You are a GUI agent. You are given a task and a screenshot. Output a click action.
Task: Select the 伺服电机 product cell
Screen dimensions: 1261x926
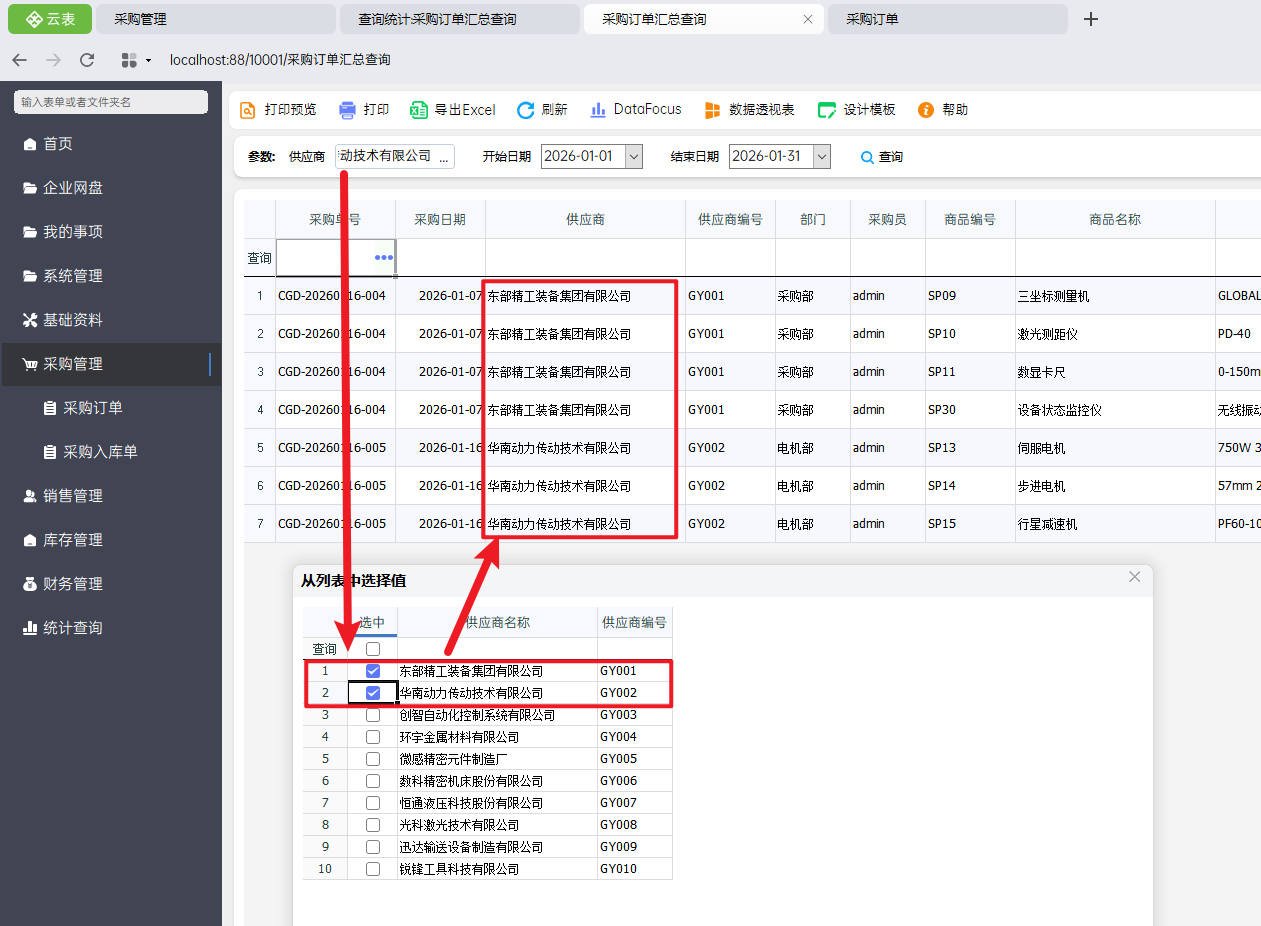(1115, 448)
